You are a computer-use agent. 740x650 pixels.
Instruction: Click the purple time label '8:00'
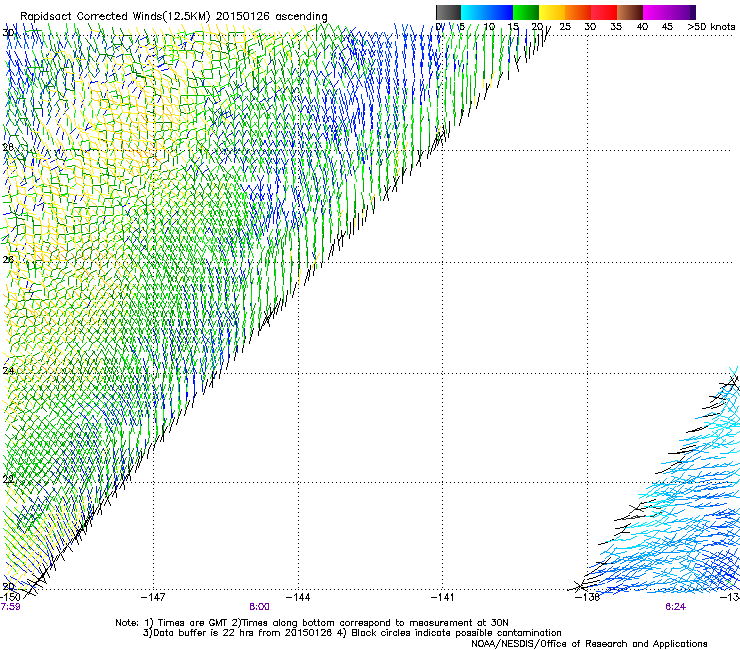pyautogui.click(x=259, y=607)
